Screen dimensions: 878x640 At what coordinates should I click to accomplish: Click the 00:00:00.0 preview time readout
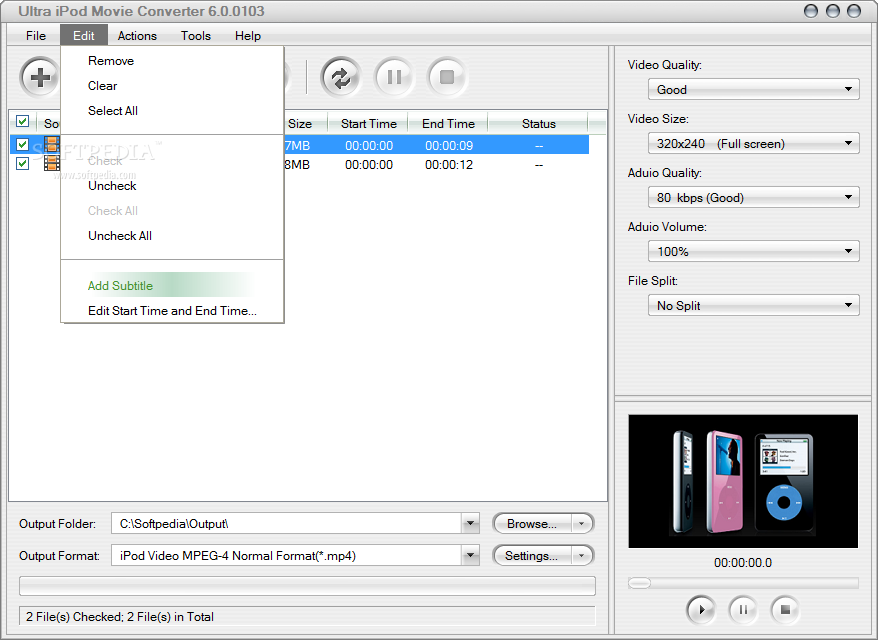[x=742, y=563]
